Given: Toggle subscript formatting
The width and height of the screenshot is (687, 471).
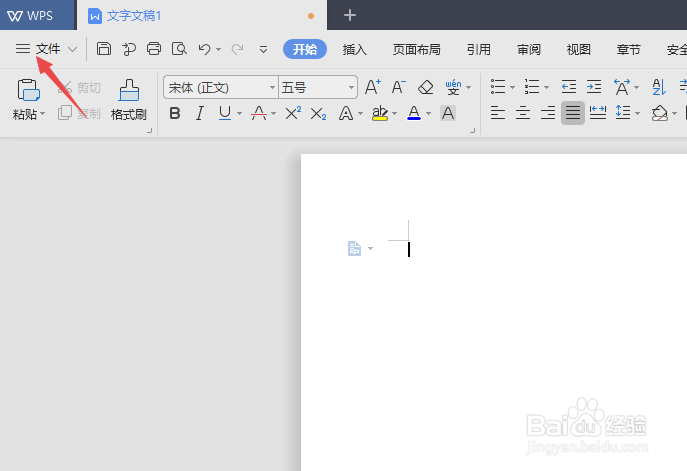Looking at the screenshot, I should coord(319,114).
